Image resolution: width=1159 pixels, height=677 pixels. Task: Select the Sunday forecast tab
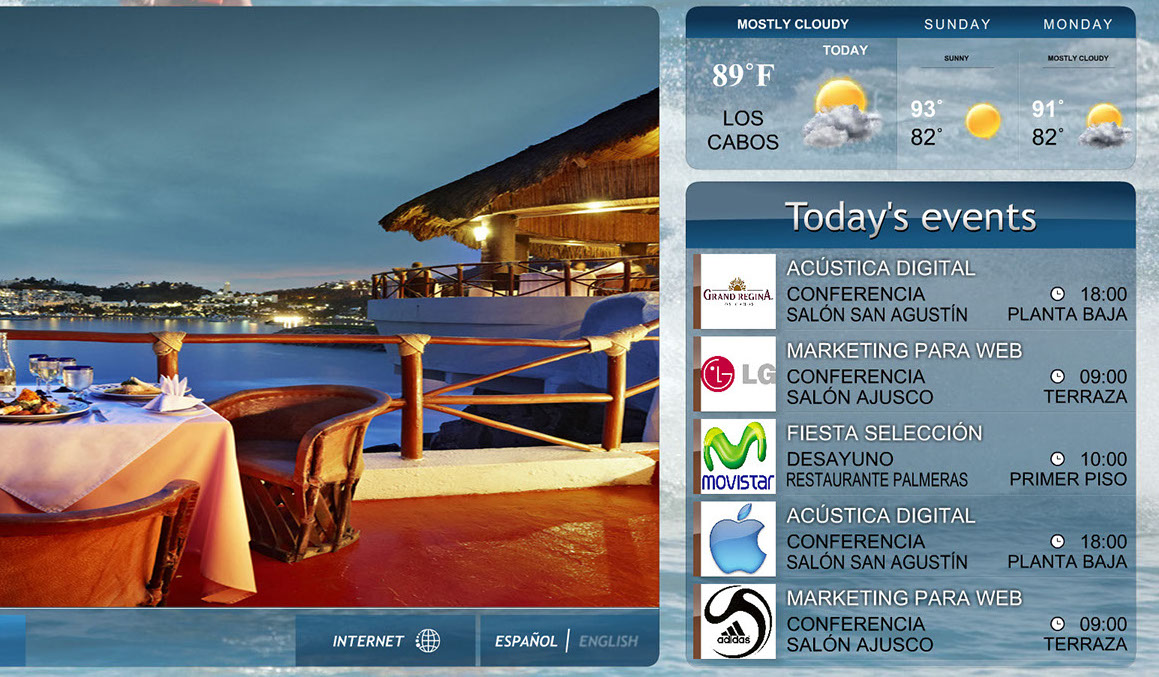(957, 24)
